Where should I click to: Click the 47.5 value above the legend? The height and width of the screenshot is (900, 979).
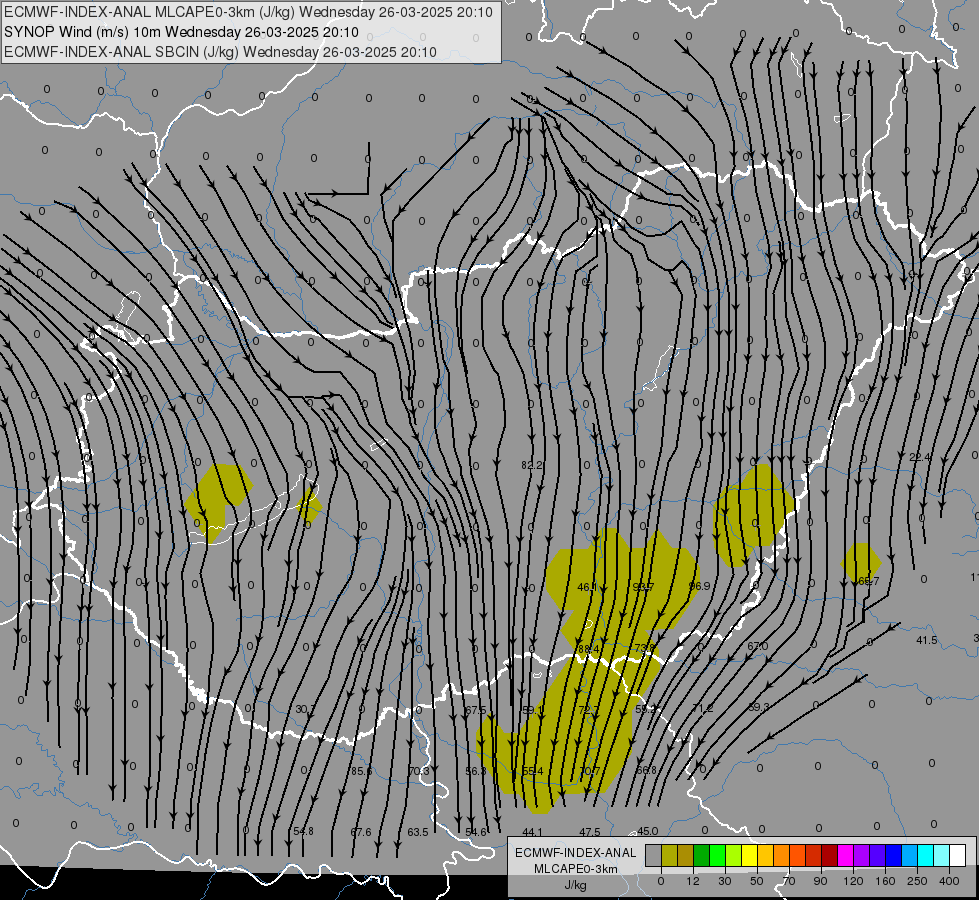pos(590,832)
